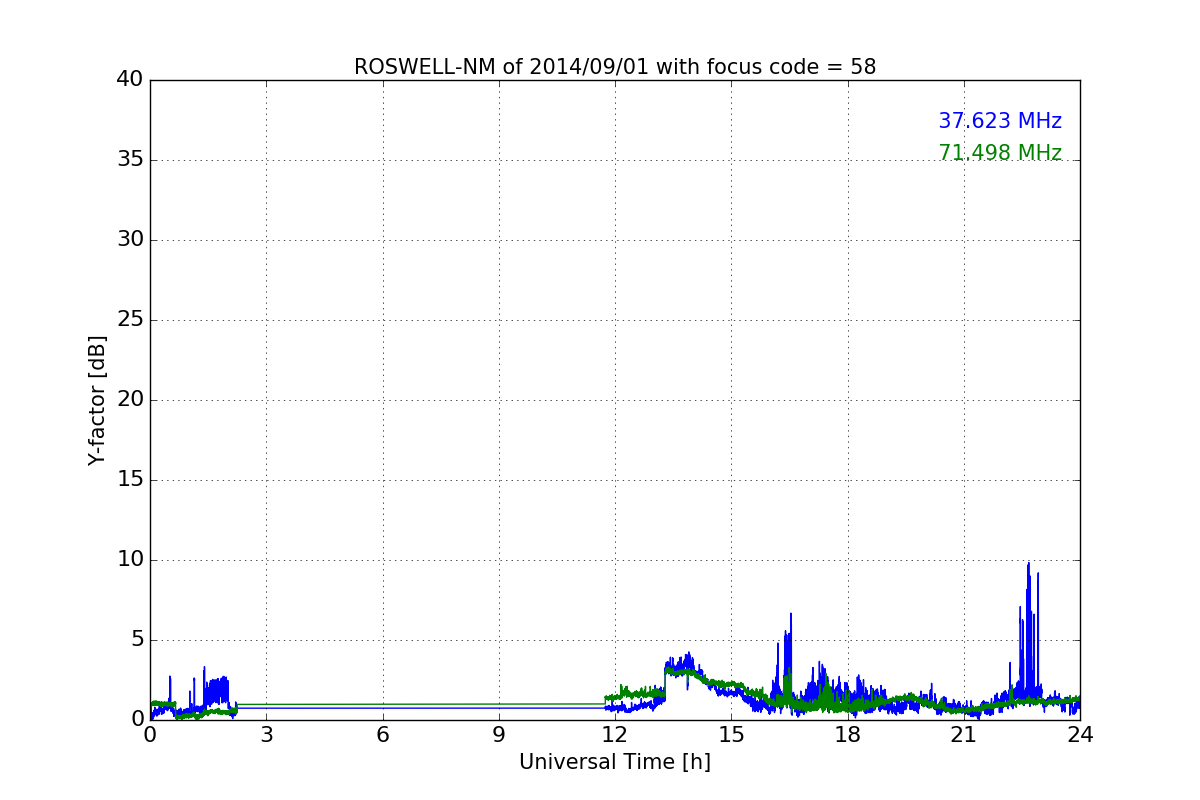1200x800 pixels.
Task: Click the x-axis tick label 21
Action: coord(964,735)
